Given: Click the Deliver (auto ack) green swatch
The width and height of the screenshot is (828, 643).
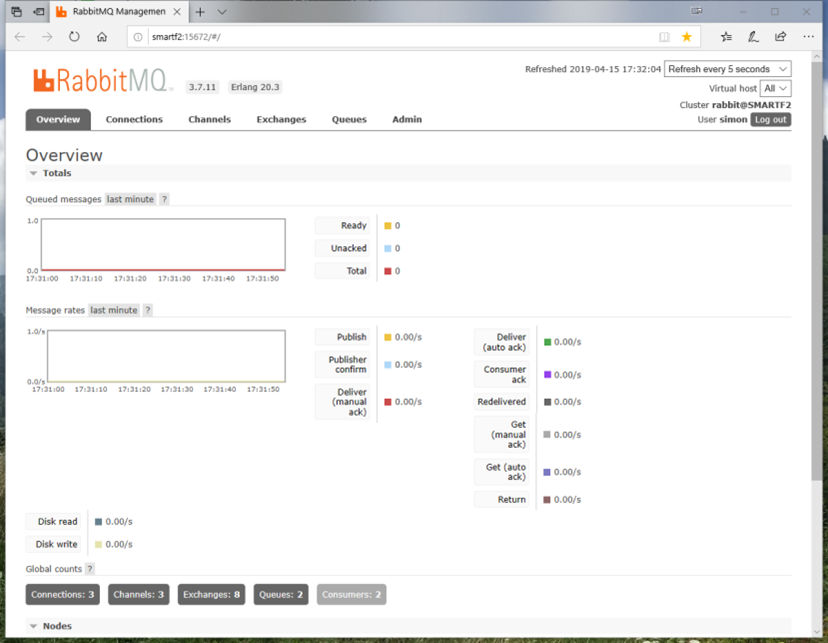Looking at the screenshot, I should click(548, 342).
